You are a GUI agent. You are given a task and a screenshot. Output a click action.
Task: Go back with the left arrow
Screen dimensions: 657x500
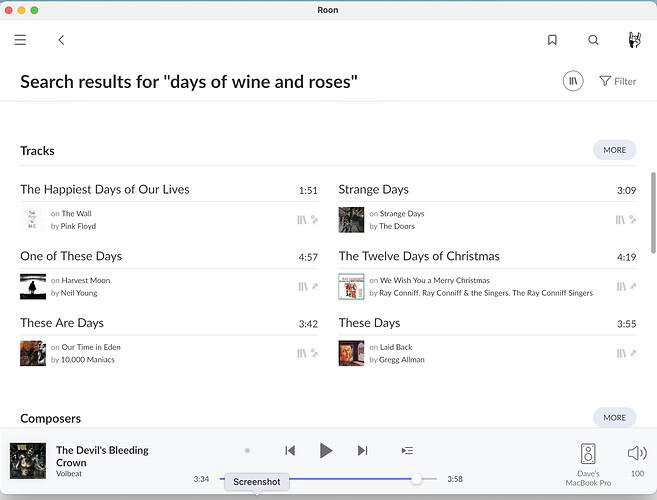coord(61,40)
